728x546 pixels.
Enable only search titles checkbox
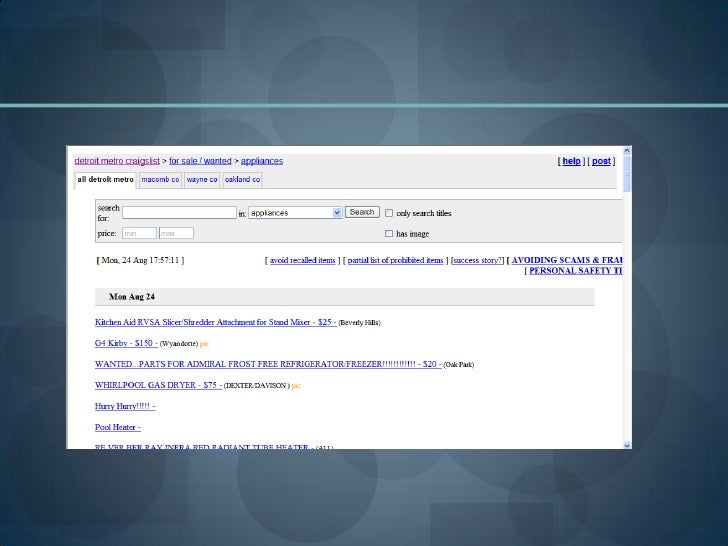click(389, 213)
